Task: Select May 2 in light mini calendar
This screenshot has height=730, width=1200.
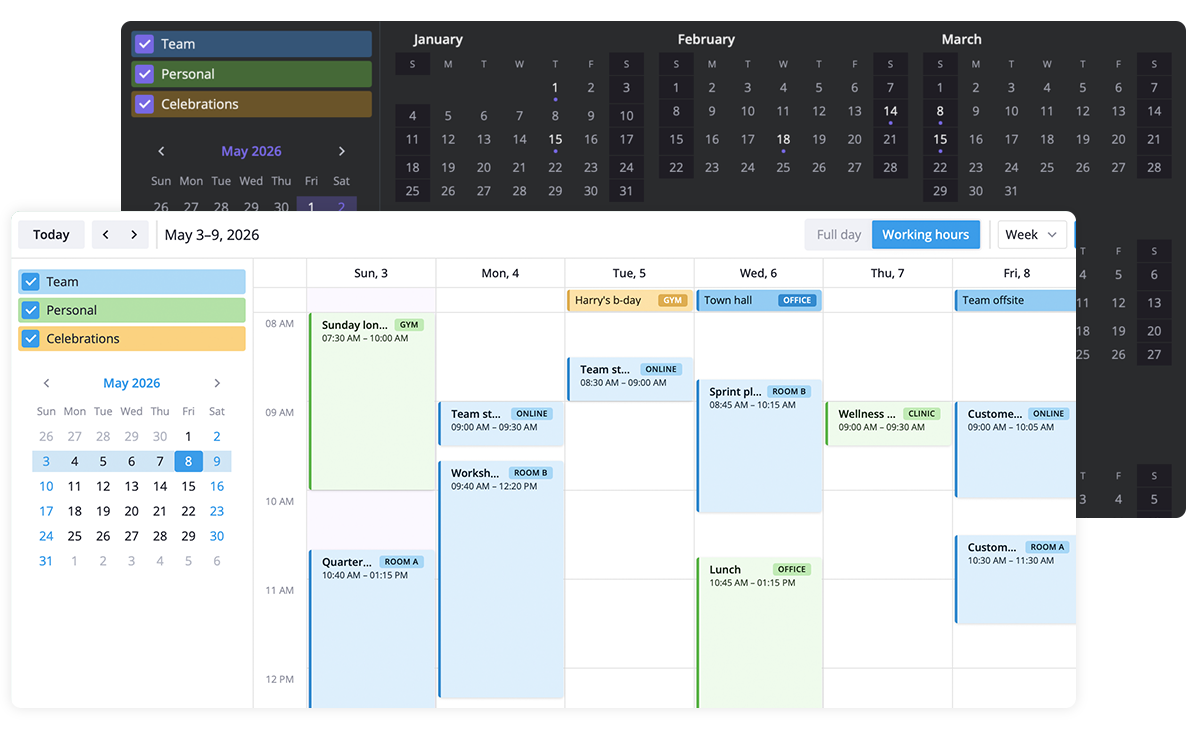Action: 217,436
